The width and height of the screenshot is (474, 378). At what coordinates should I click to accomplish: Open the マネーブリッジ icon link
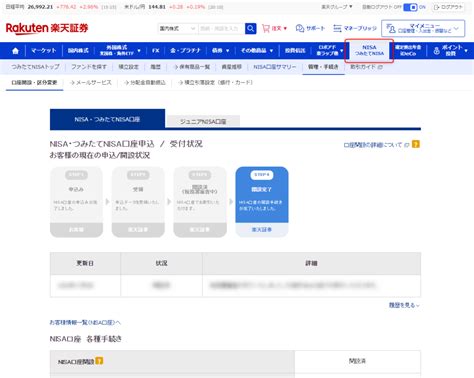click(337, 28)
